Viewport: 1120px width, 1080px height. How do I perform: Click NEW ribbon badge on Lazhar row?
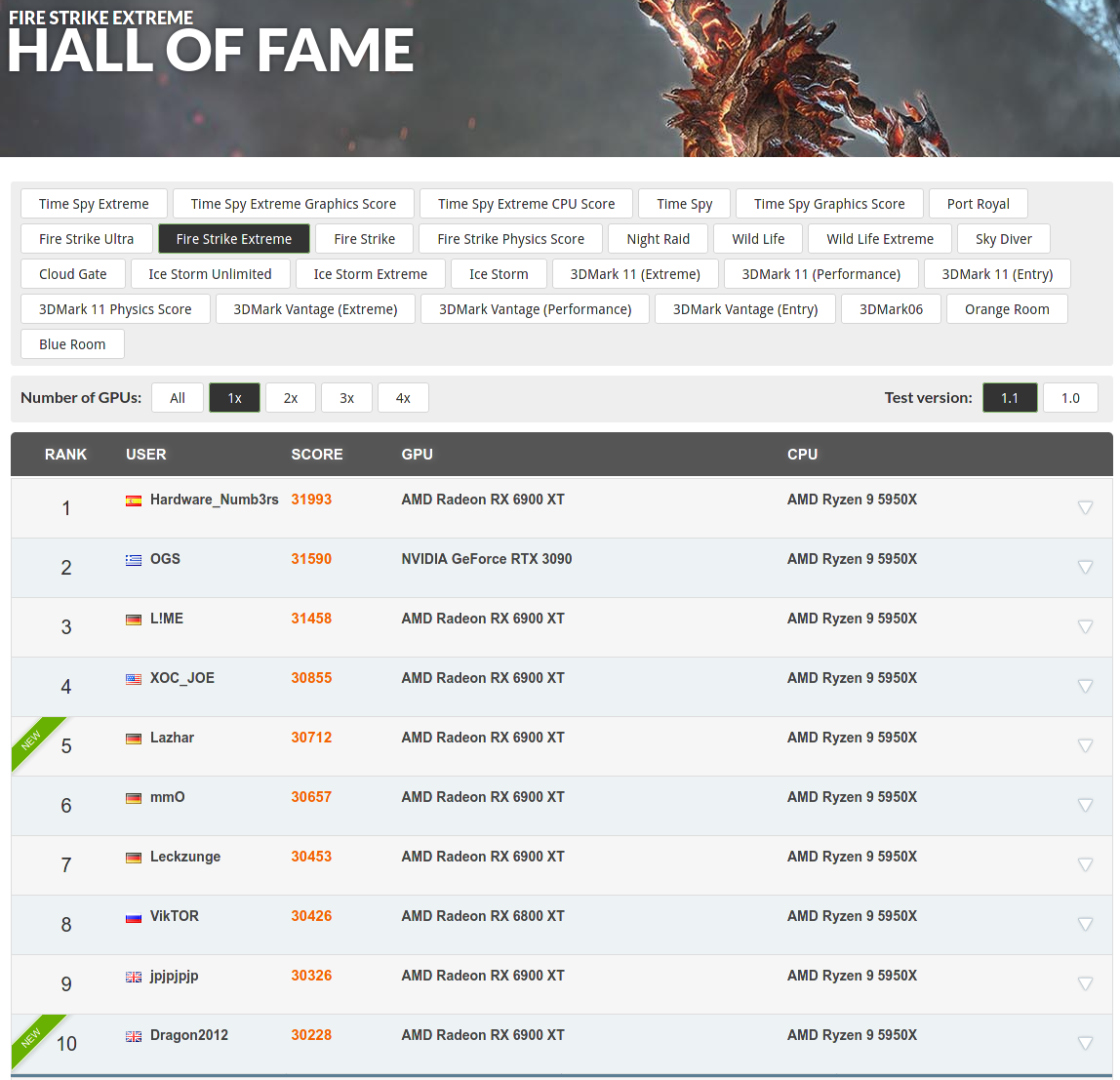(x=32, y=740)
